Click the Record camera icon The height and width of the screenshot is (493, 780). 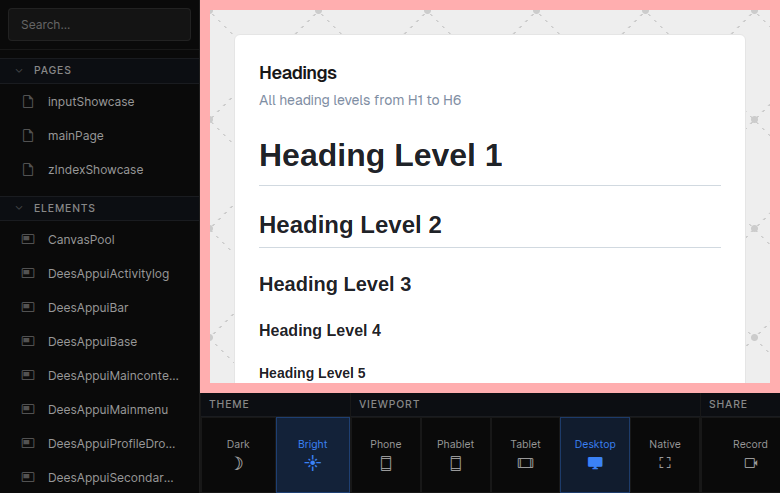(750, 463)
